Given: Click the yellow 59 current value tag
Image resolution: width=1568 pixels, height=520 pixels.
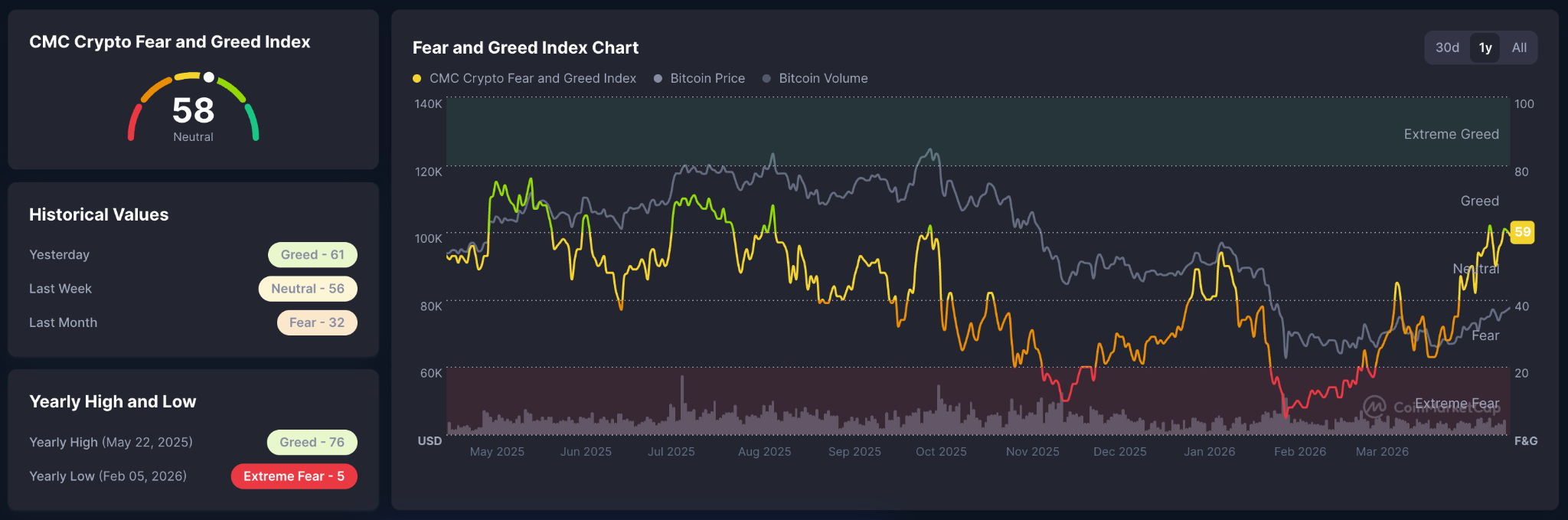Looking at the screenshot, I should [1522, 232].
